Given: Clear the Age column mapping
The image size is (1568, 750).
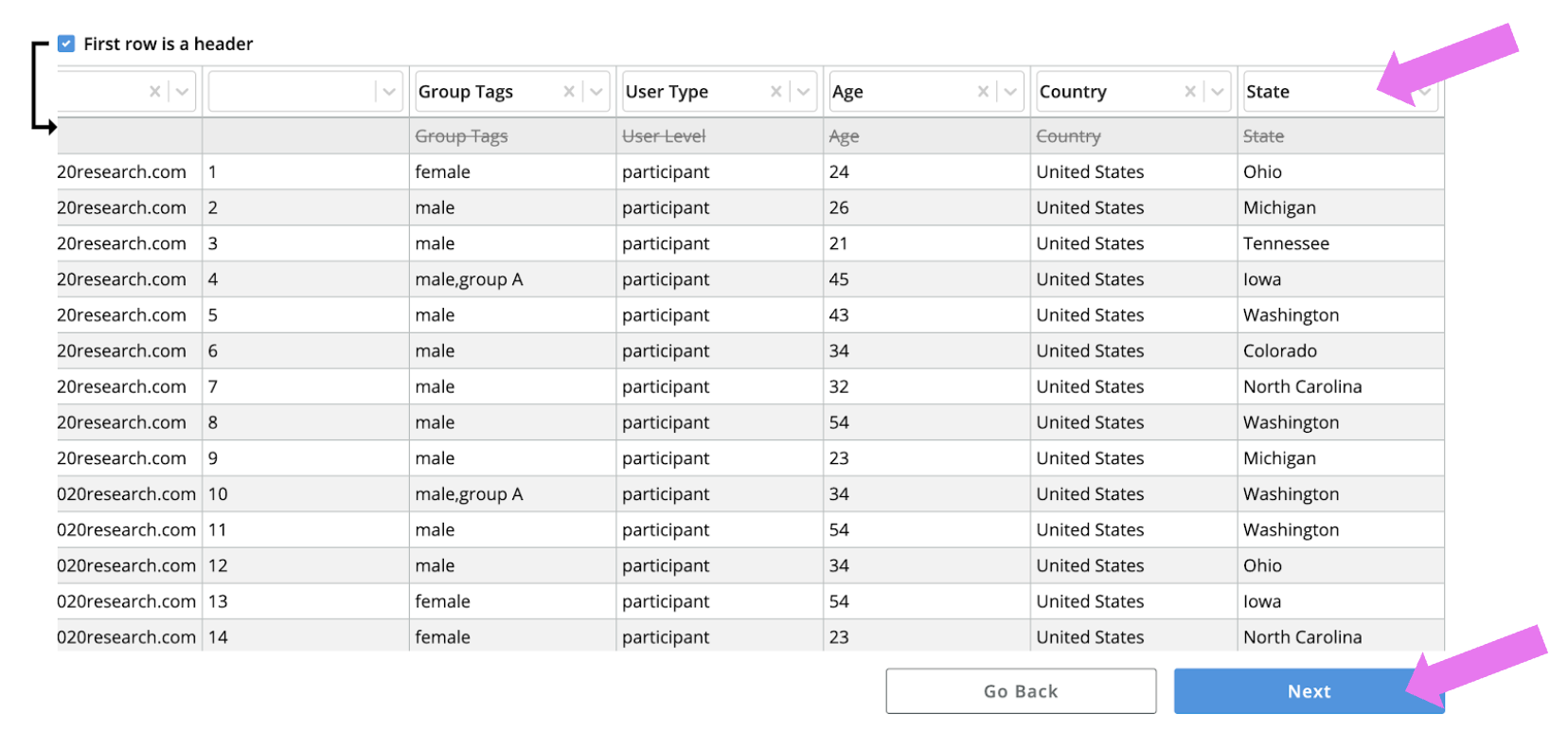Looking at the screenshot, I should point(984,92).
